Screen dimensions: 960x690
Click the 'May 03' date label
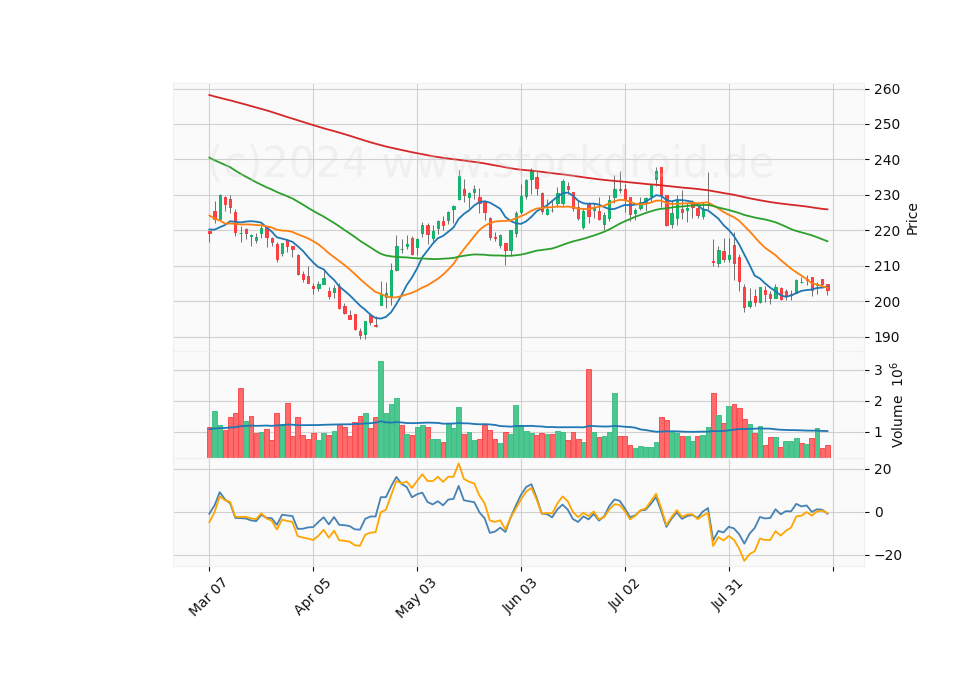pos(415,597)
